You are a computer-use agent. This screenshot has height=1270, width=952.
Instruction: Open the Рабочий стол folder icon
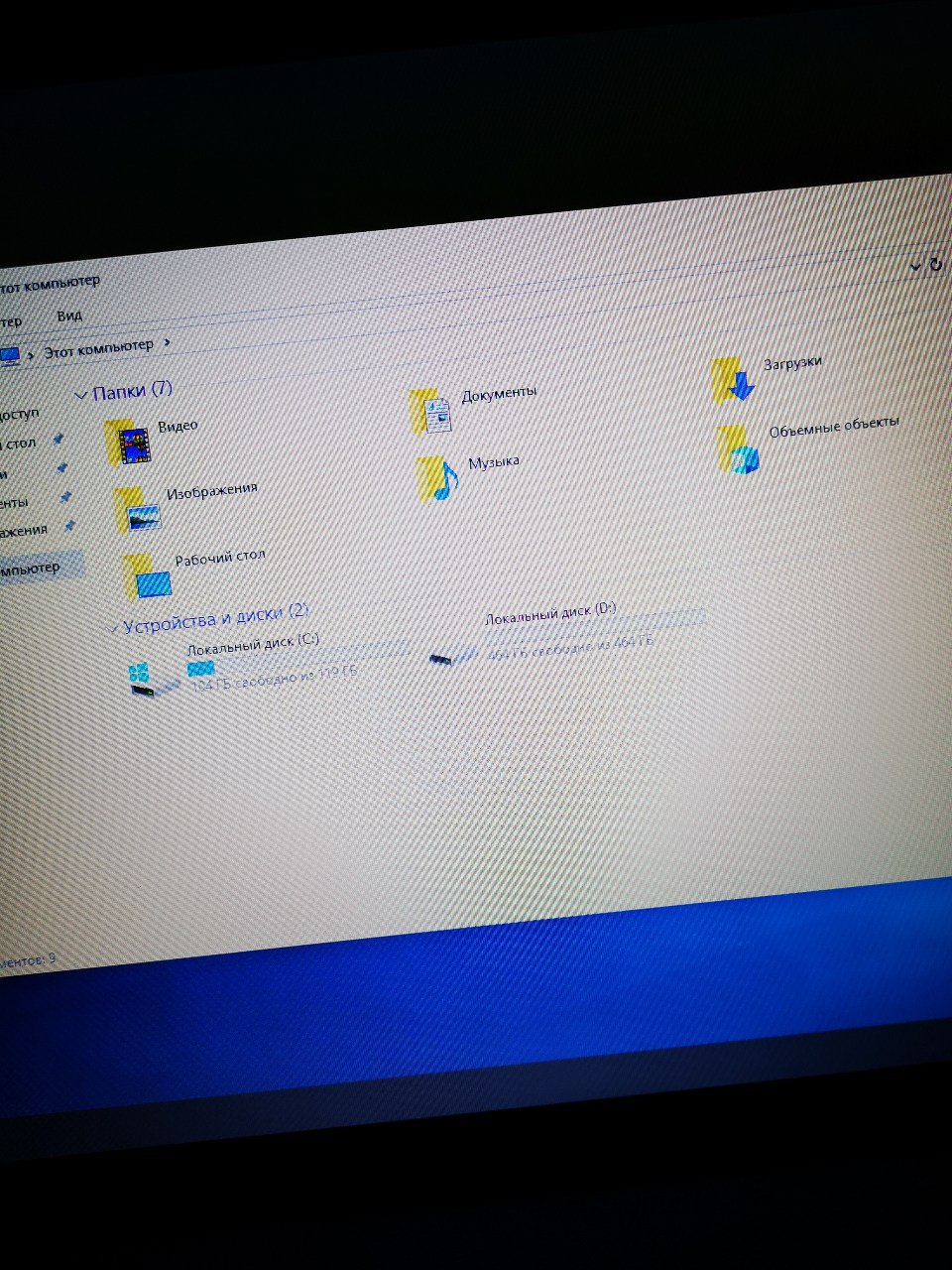click(148, 575)
